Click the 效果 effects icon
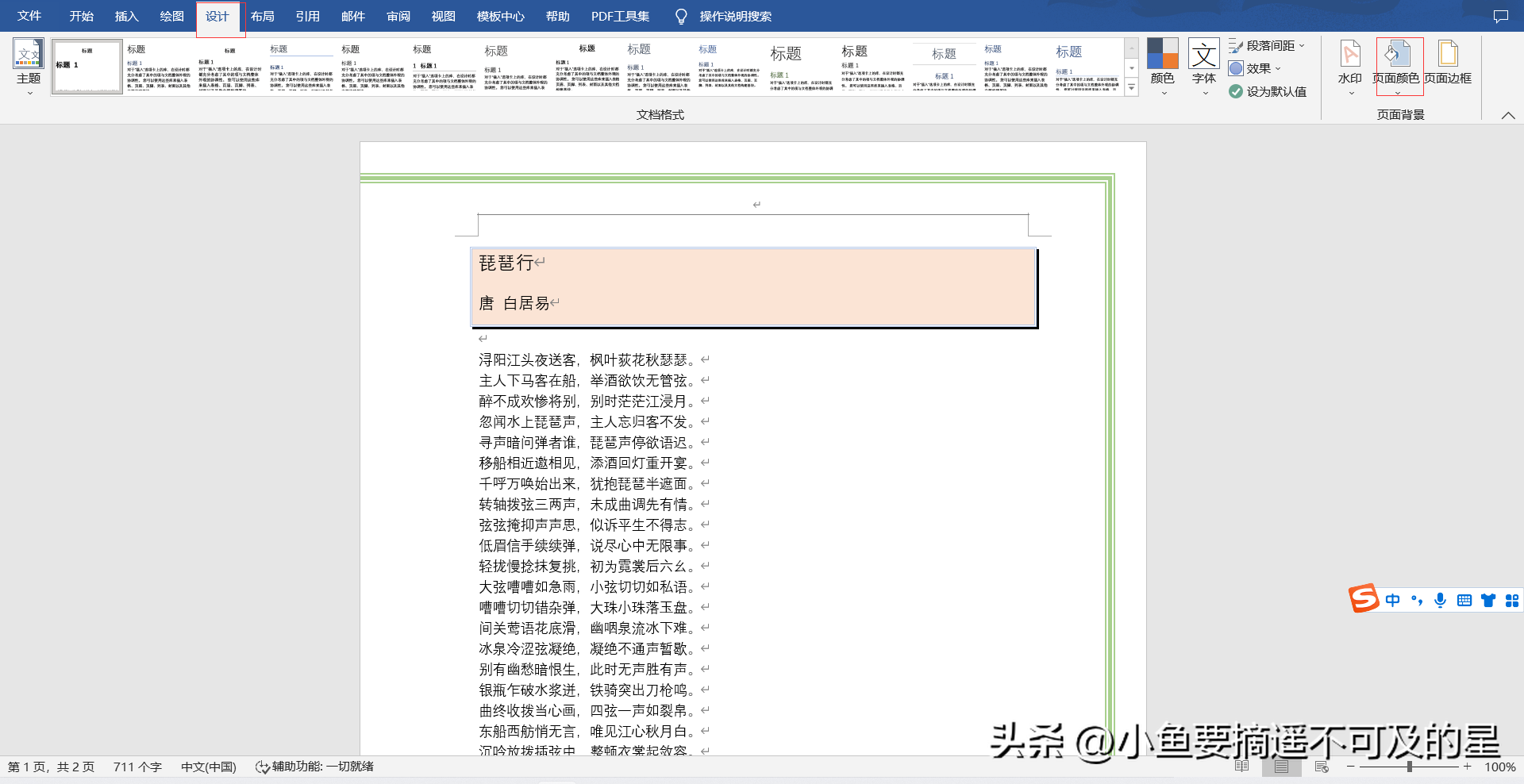The height and width of the screenshot is (784, 1524). click(x=1236, y=68)
